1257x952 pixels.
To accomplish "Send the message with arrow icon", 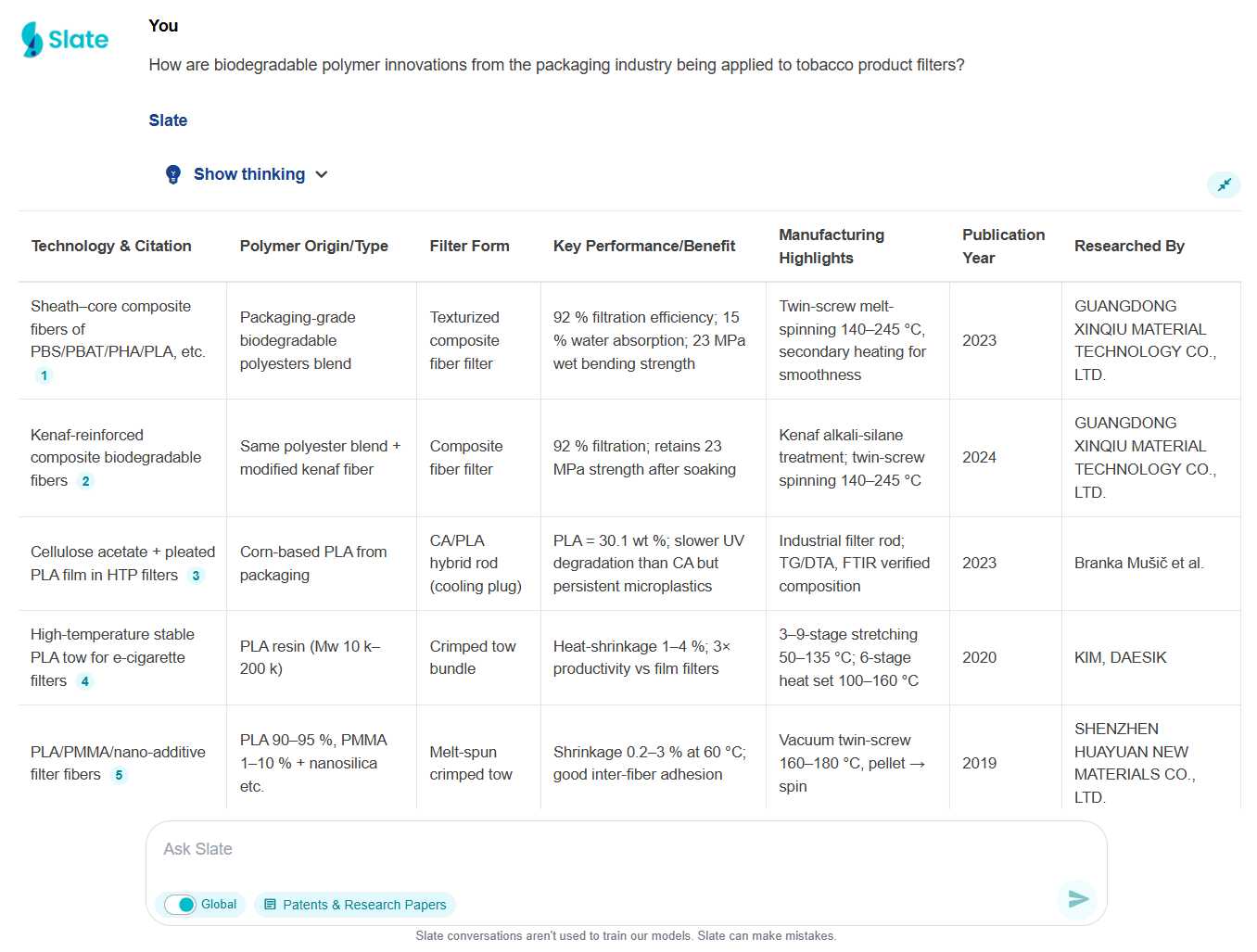I will [x=1077, y=899].
